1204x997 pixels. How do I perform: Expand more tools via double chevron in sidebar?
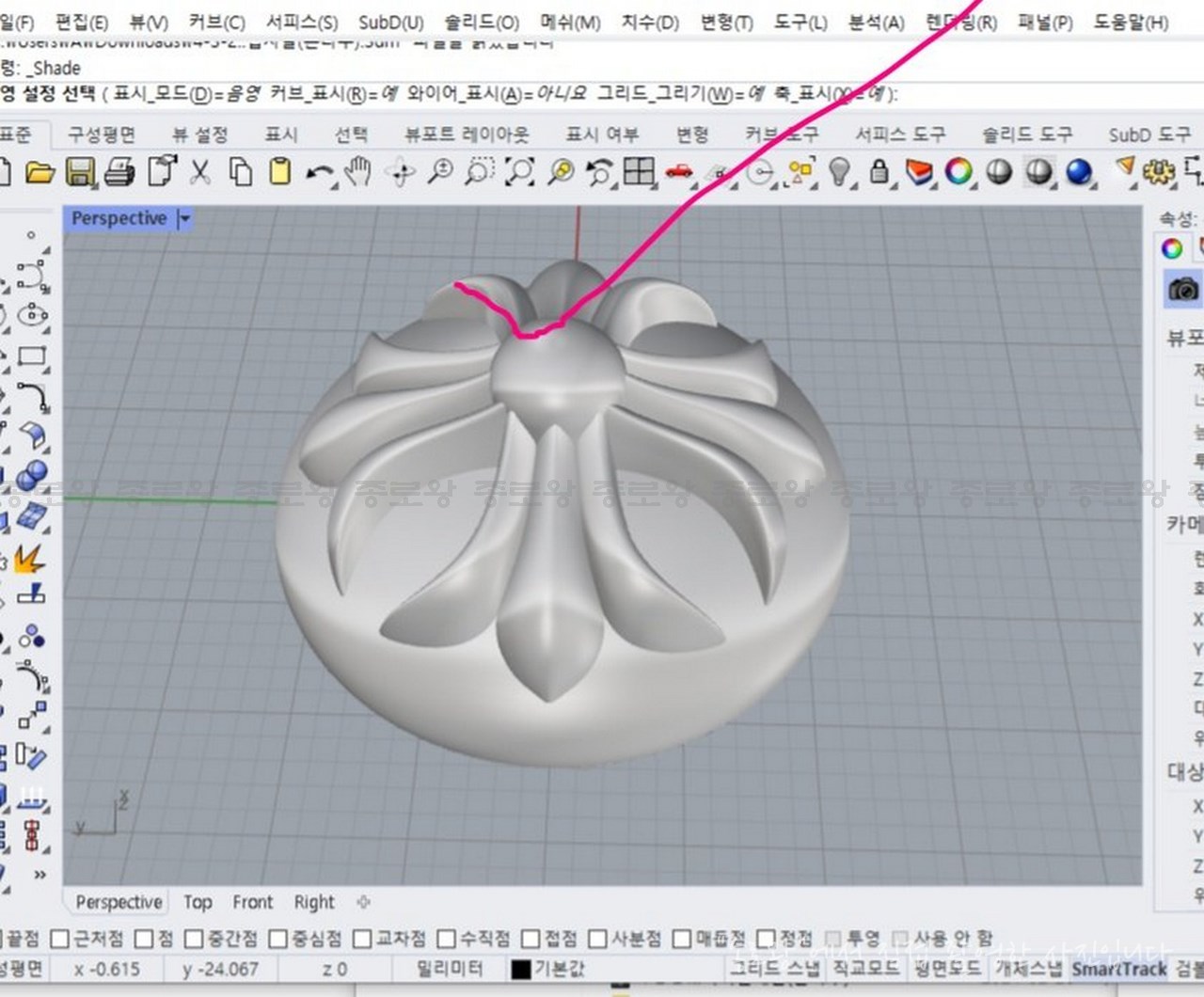pyautogui.click(x=40, y=874)
